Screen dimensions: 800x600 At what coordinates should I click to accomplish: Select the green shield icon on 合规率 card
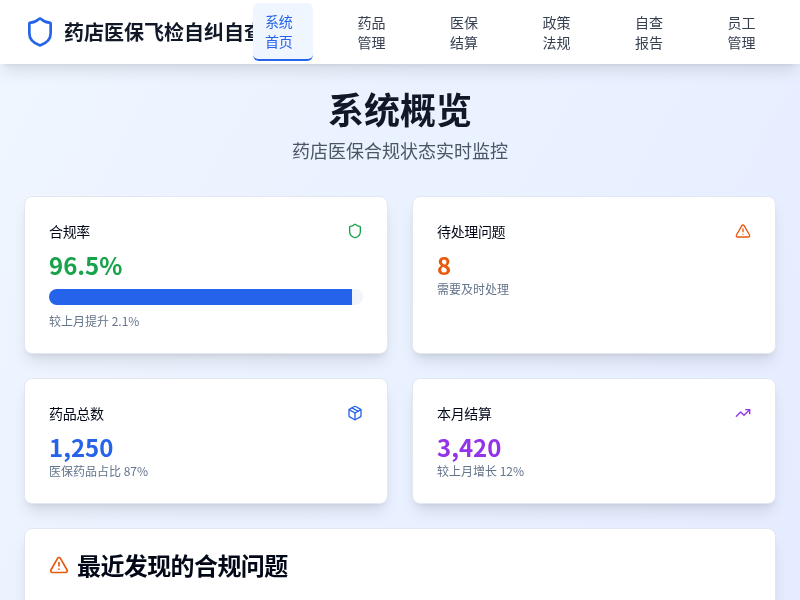pyautogui.click(x=355, y=230)
